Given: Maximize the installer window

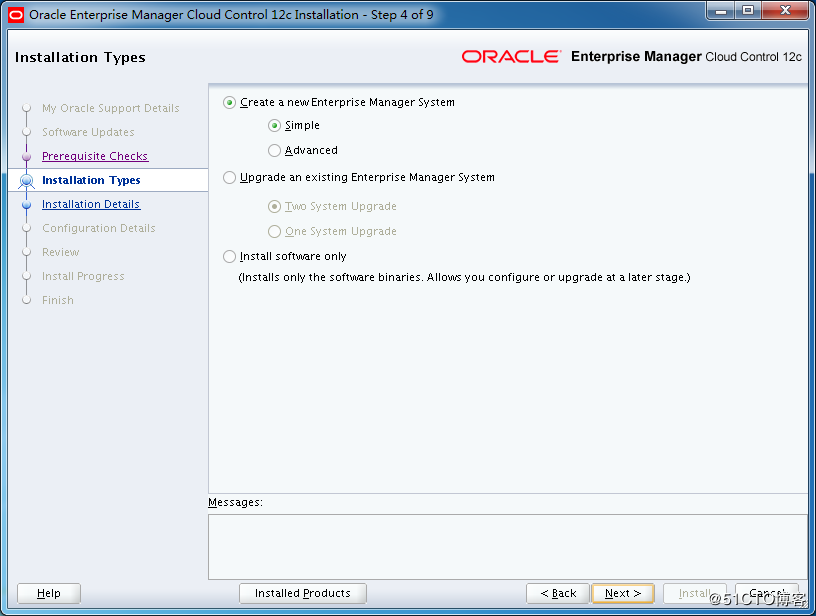Looking at the screenshot, I should 747,12.
